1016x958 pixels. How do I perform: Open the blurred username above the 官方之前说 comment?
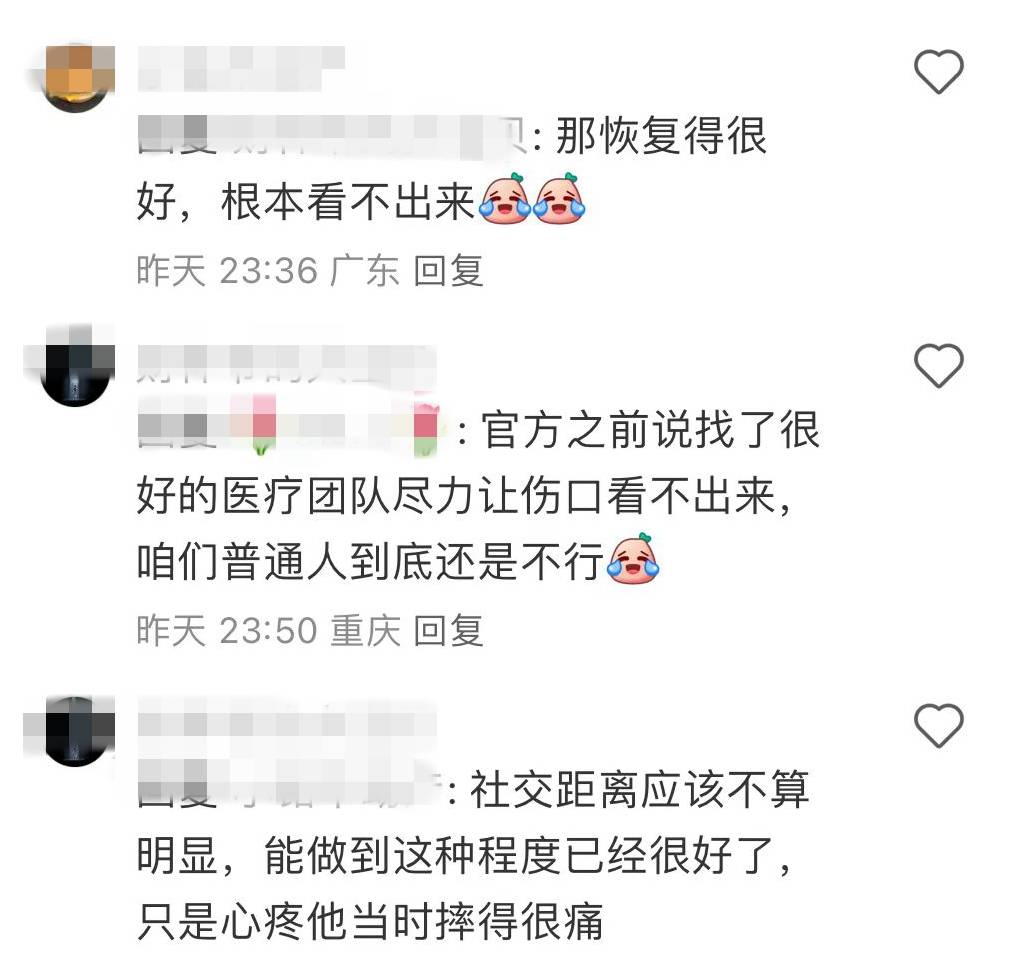pos(286,364)
